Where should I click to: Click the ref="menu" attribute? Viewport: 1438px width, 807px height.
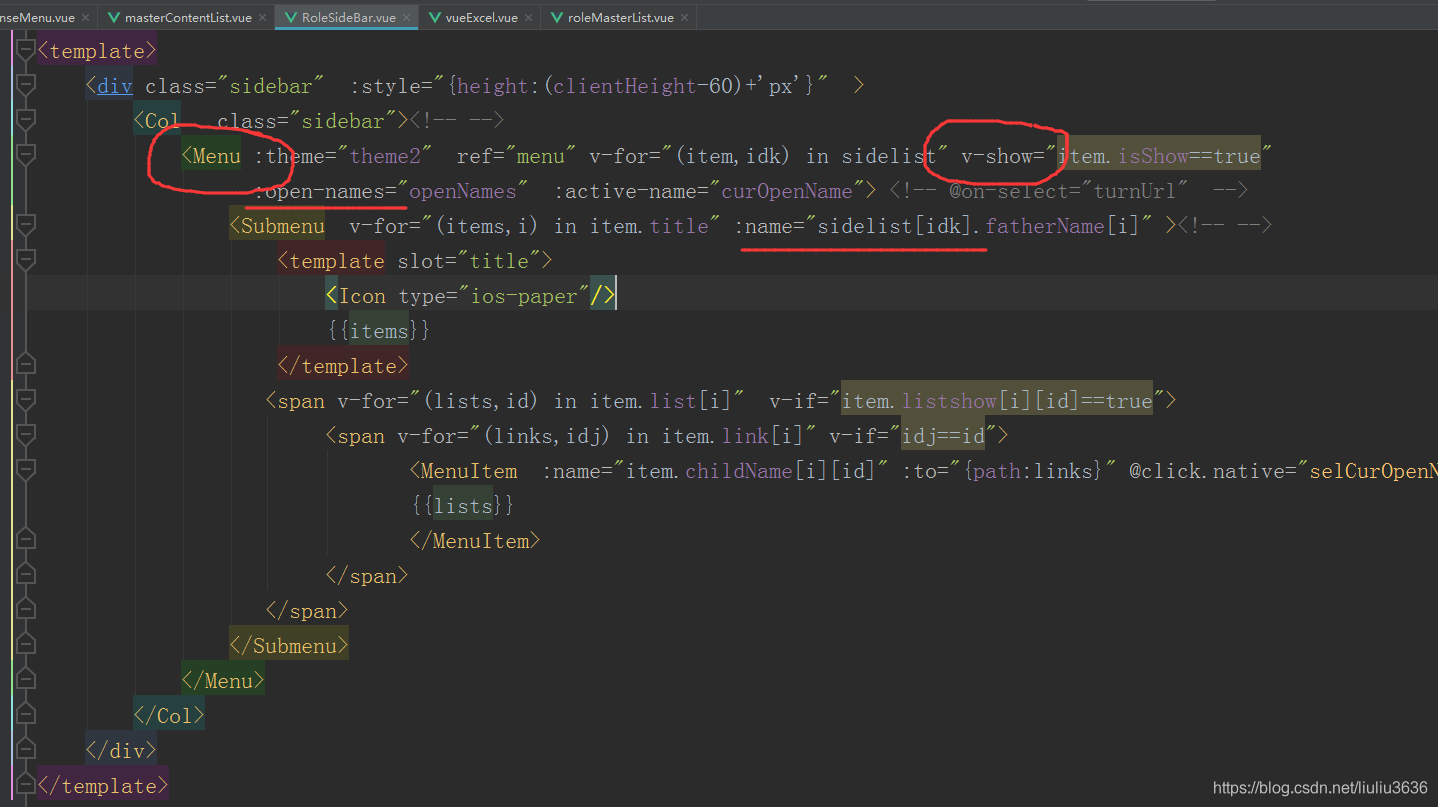point(516,156)
